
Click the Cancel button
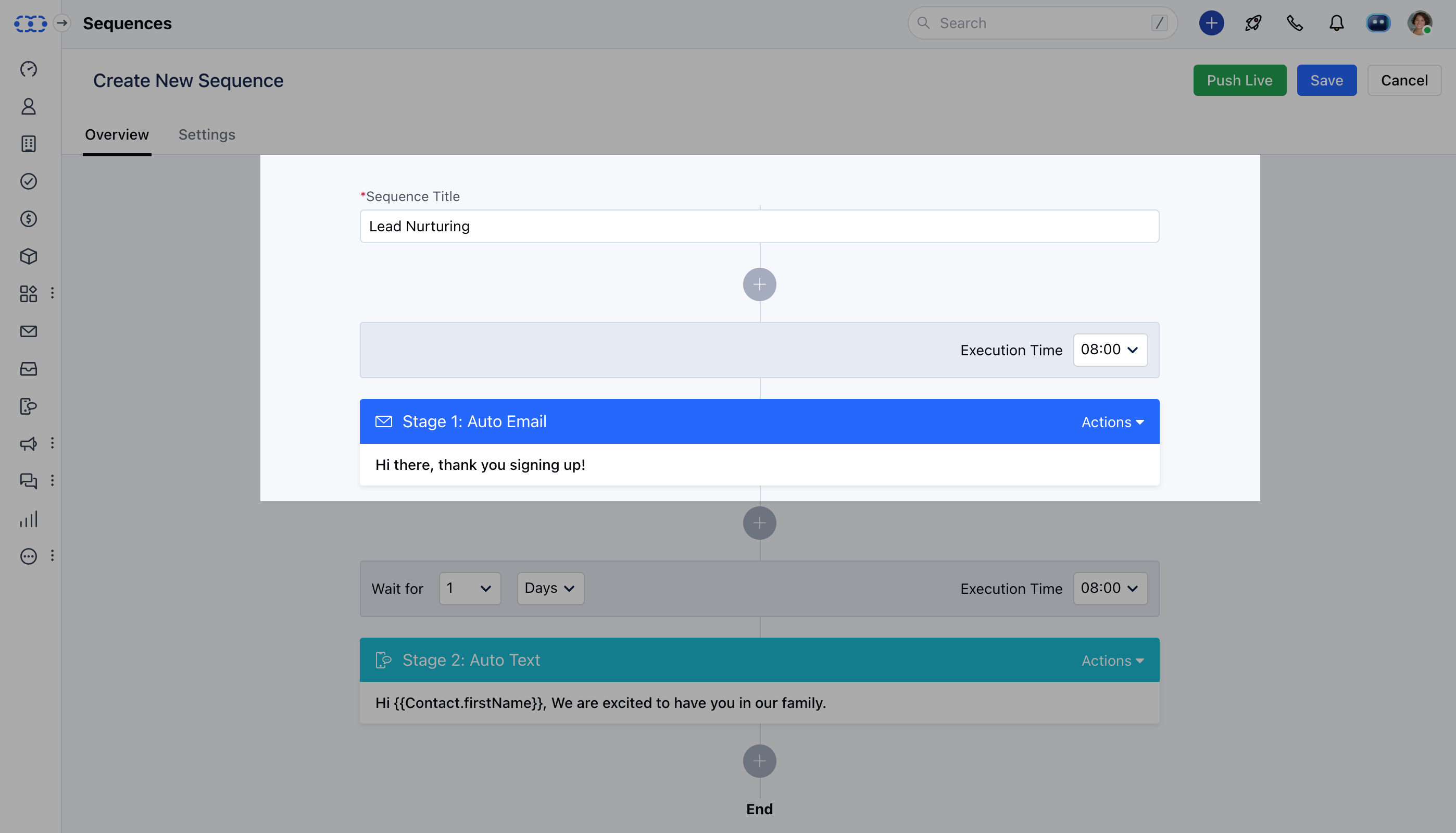coord(1404,80)
